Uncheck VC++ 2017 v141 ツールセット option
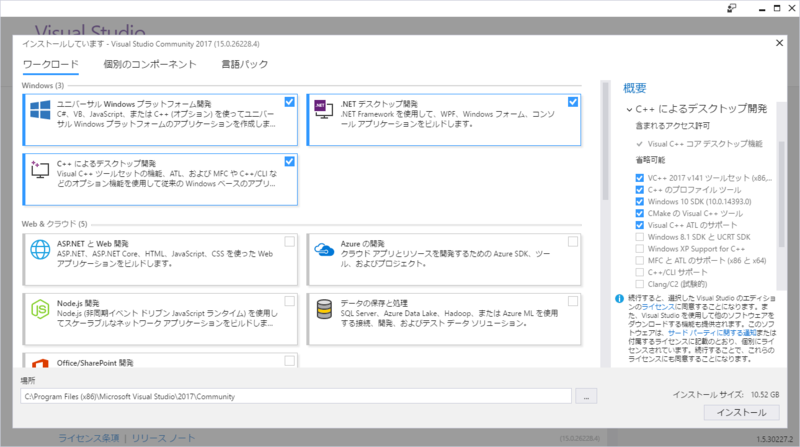The width and height of the screenshot is (800, 447). click(639, 178)
